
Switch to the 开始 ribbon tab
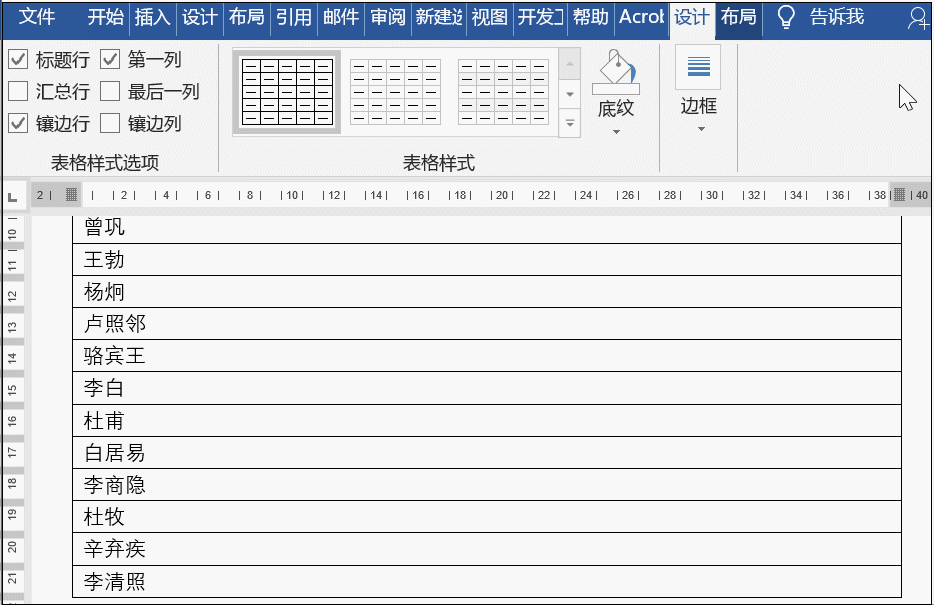104,17
